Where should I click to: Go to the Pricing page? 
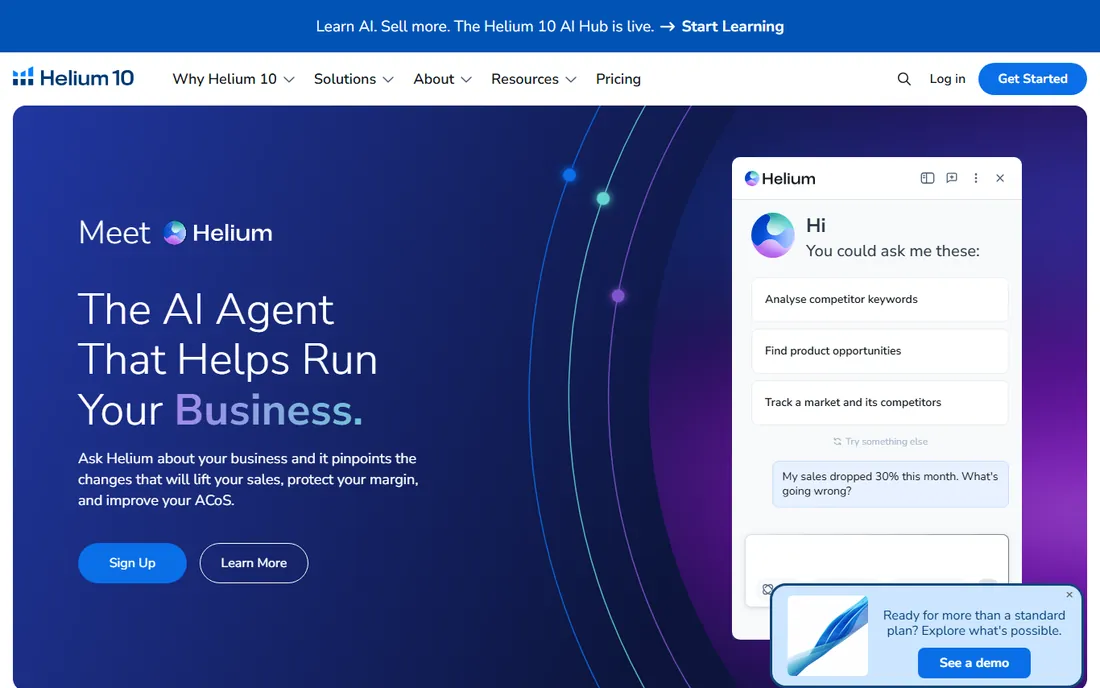618,79
